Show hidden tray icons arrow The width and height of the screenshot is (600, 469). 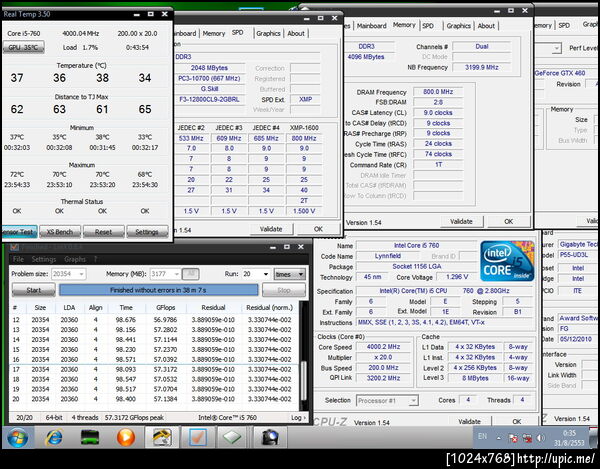[498, 438]
